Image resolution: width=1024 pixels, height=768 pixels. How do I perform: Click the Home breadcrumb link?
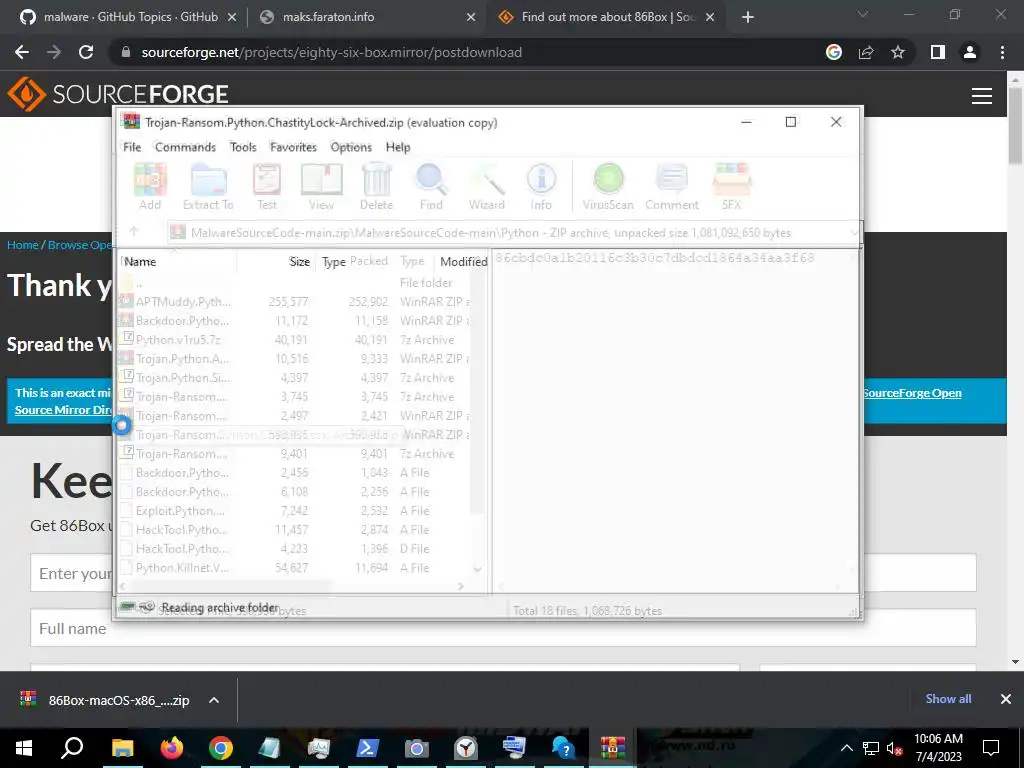[x=23, y=245]
